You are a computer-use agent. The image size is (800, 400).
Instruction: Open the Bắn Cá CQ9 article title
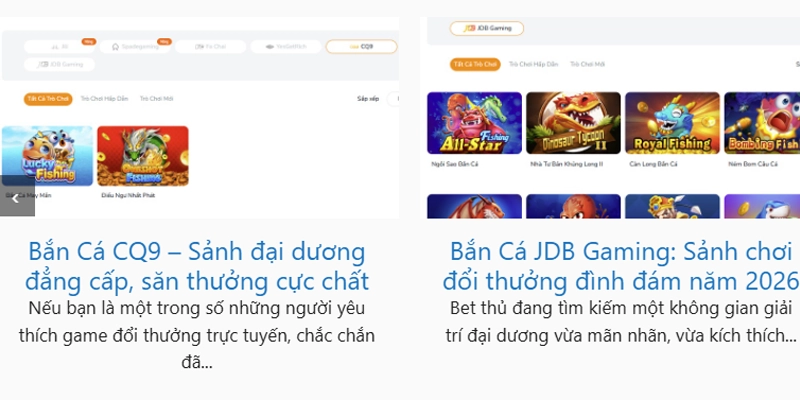pos(196,266)
